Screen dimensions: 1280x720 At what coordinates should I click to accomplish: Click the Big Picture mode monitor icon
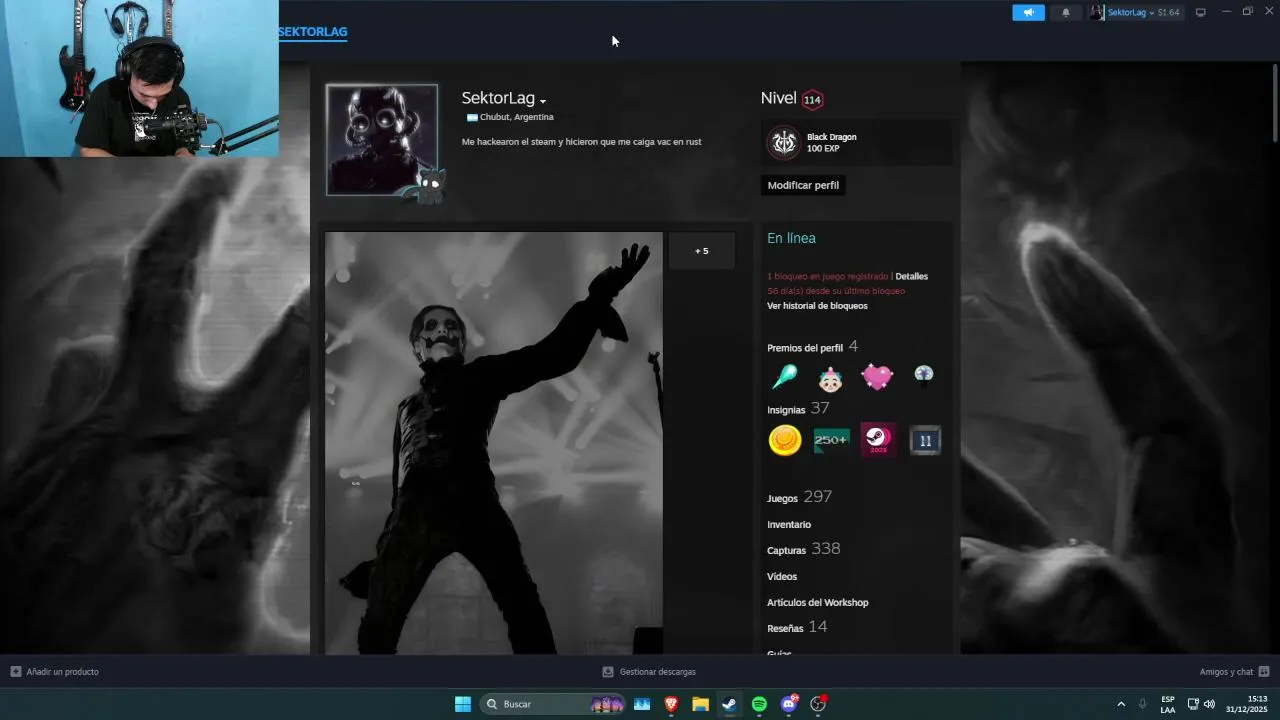[x=1201, y=12]
